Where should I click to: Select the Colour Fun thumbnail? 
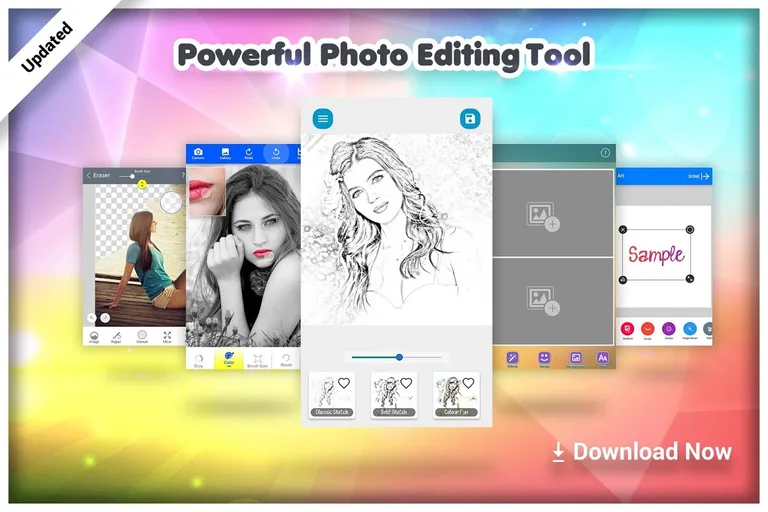[456, 395]
